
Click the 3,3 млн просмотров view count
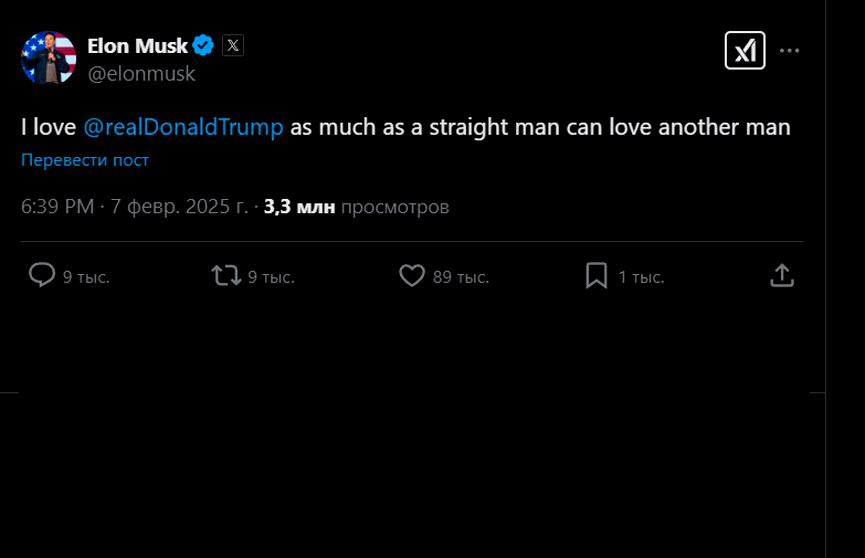coord(356,207)
